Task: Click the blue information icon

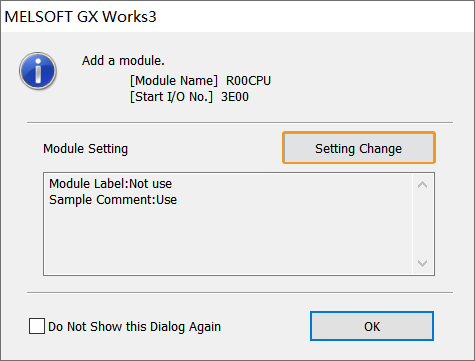Action: tap(38, 71)
